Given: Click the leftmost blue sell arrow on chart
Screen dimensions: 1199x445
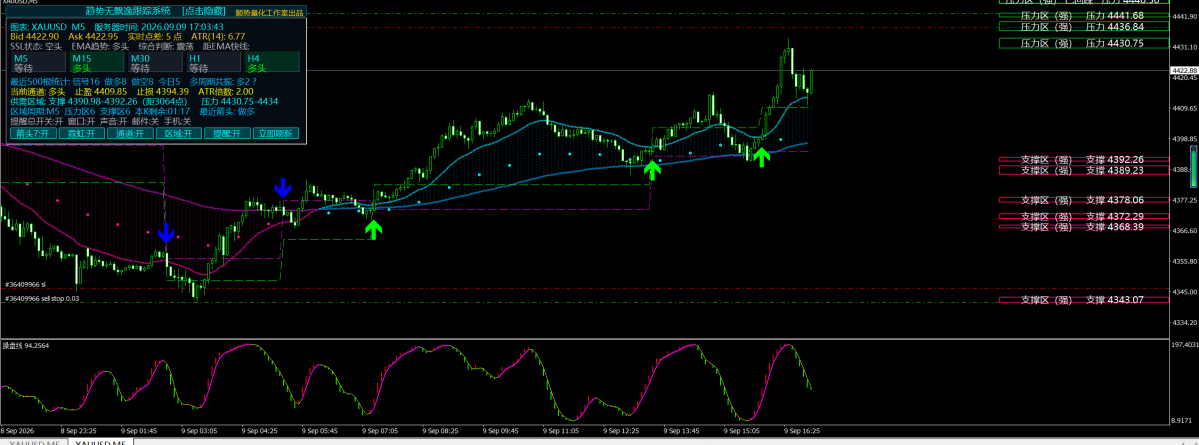Looking at the screenshot, I should [167, 233].
